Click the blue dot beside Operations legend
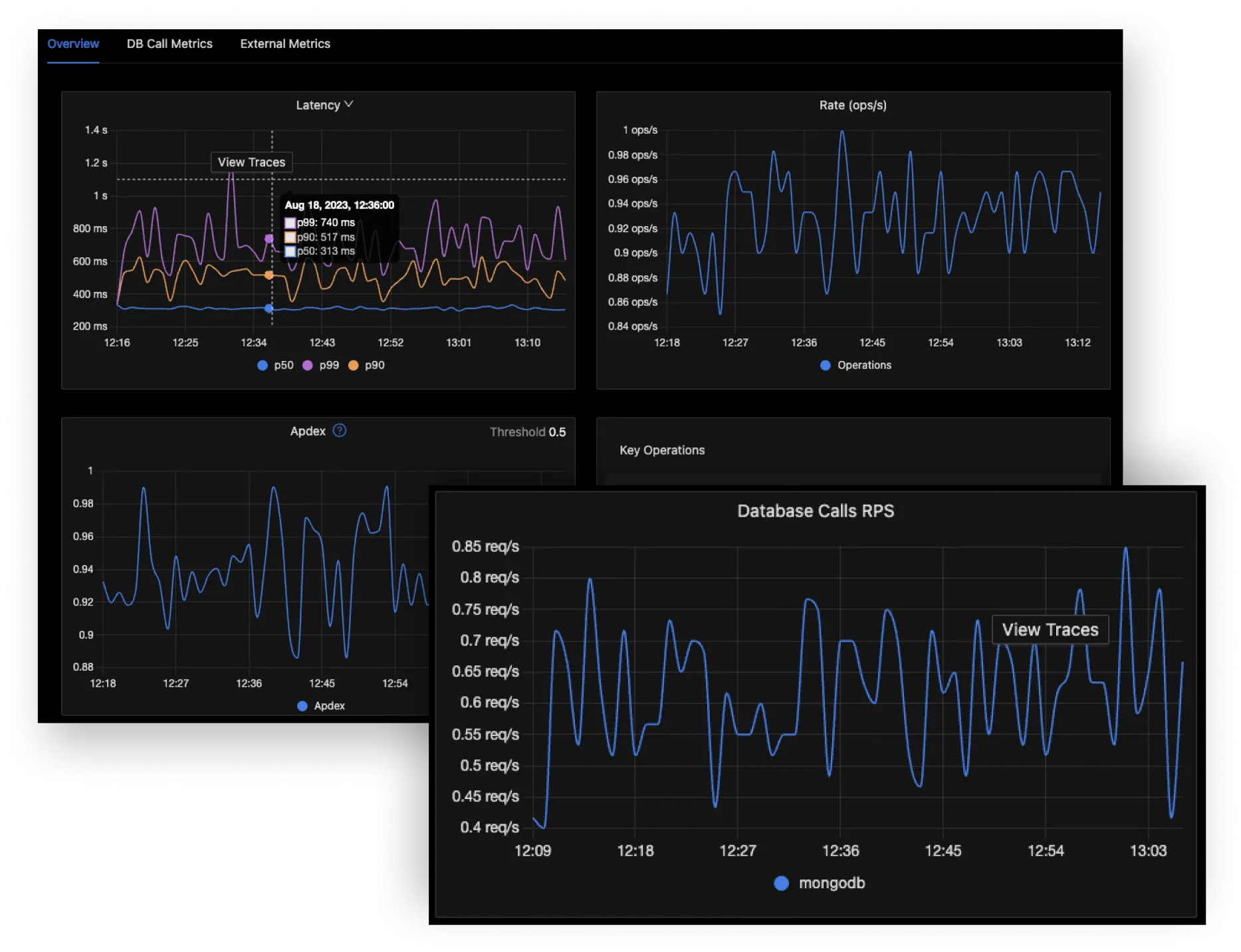The image size is (1241, 952). [x=826, y=365]
